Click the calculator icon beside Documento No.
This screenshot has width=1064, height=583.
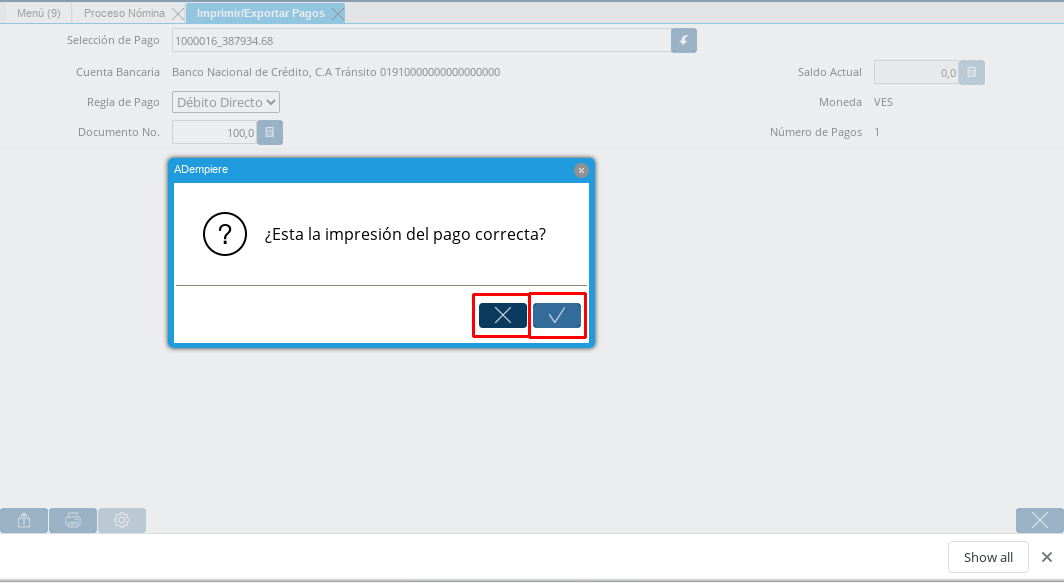[x=268, y=132]
